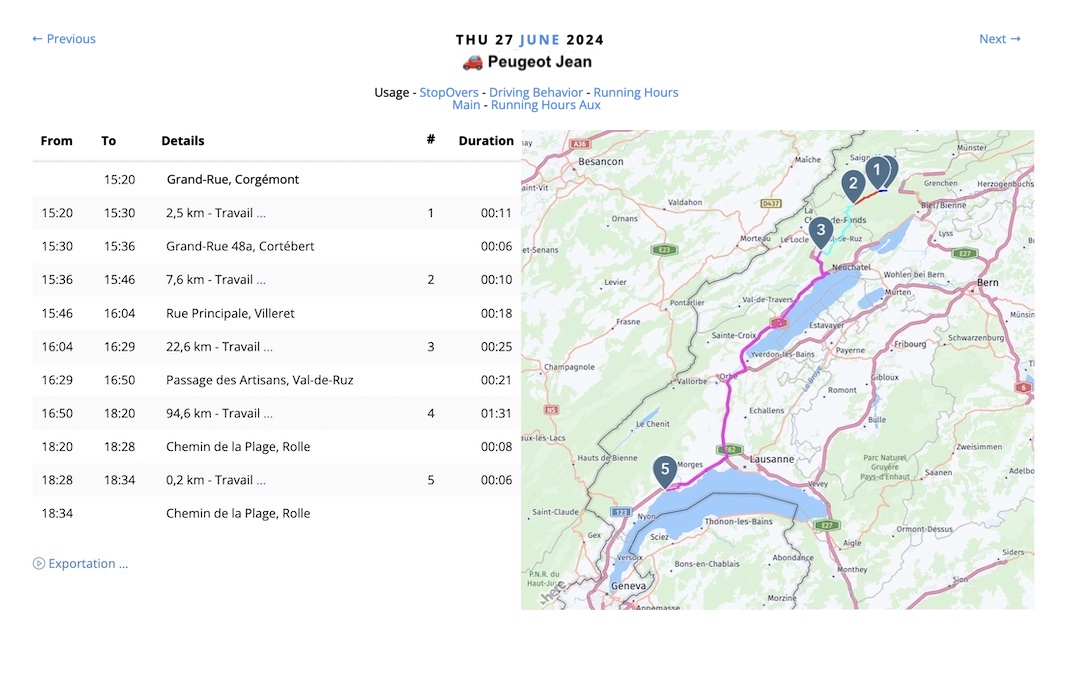Expand details of the 7,6 km Travail trip

(261, 280)
